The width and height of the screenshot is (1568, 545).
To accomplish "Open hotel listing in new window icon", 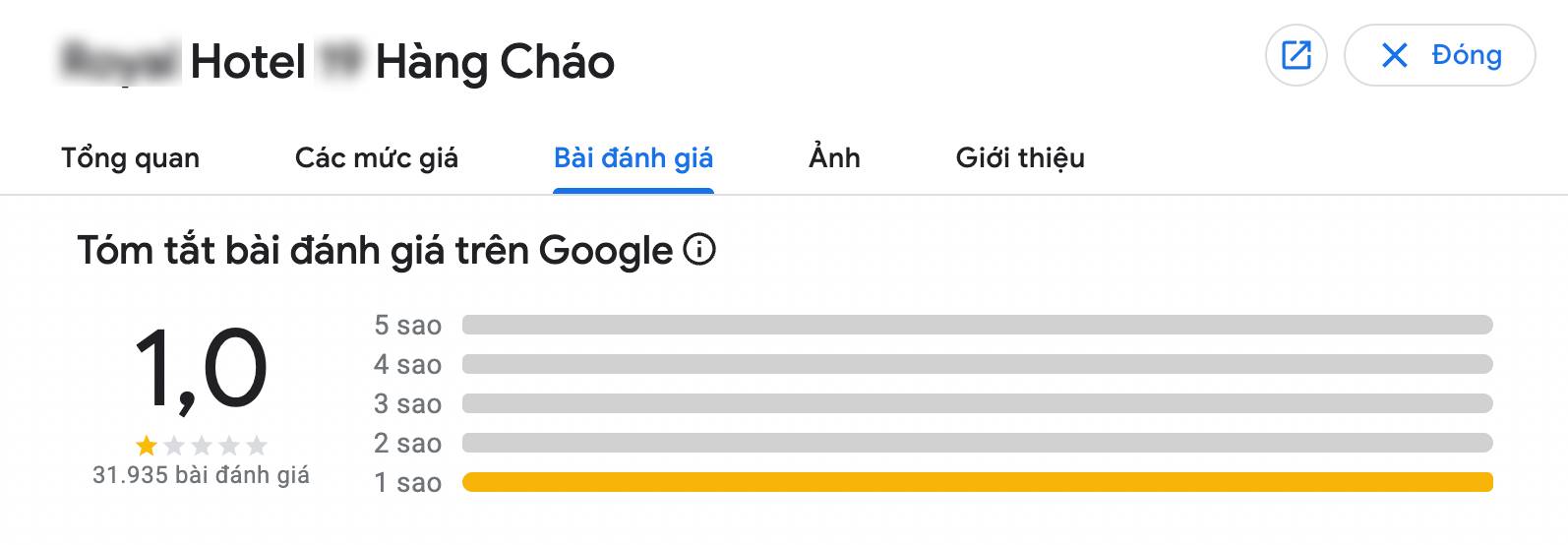I will pos(1296,55).
